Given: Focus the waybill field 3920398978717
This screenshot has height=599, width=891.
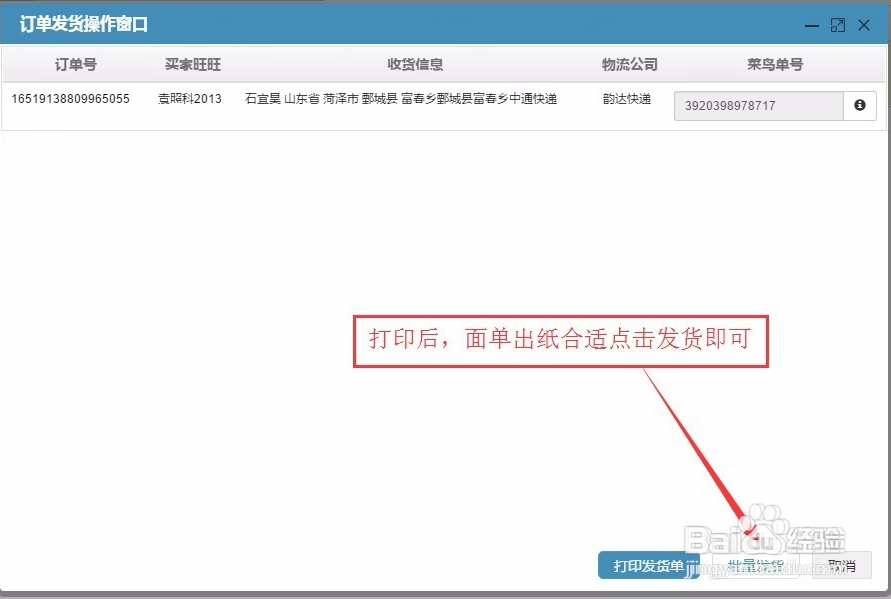Looking at the screenshot, I should coord(759,106).
